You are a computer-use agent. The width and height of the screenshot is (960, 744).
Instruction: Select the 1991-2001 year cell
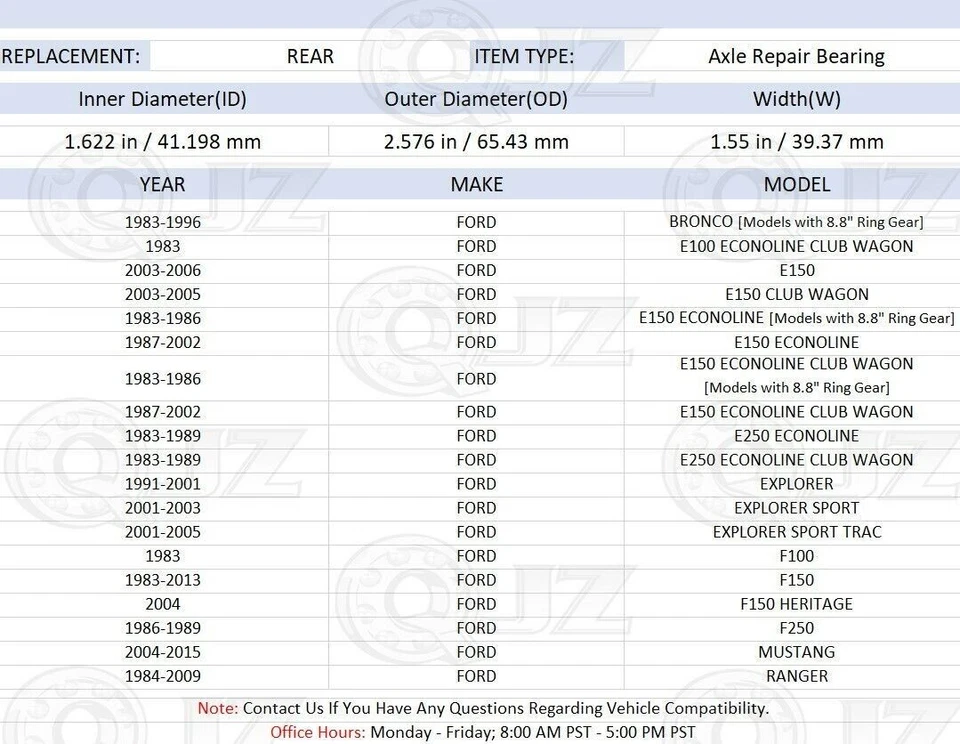pyautogui.click(x=163, y=484)
